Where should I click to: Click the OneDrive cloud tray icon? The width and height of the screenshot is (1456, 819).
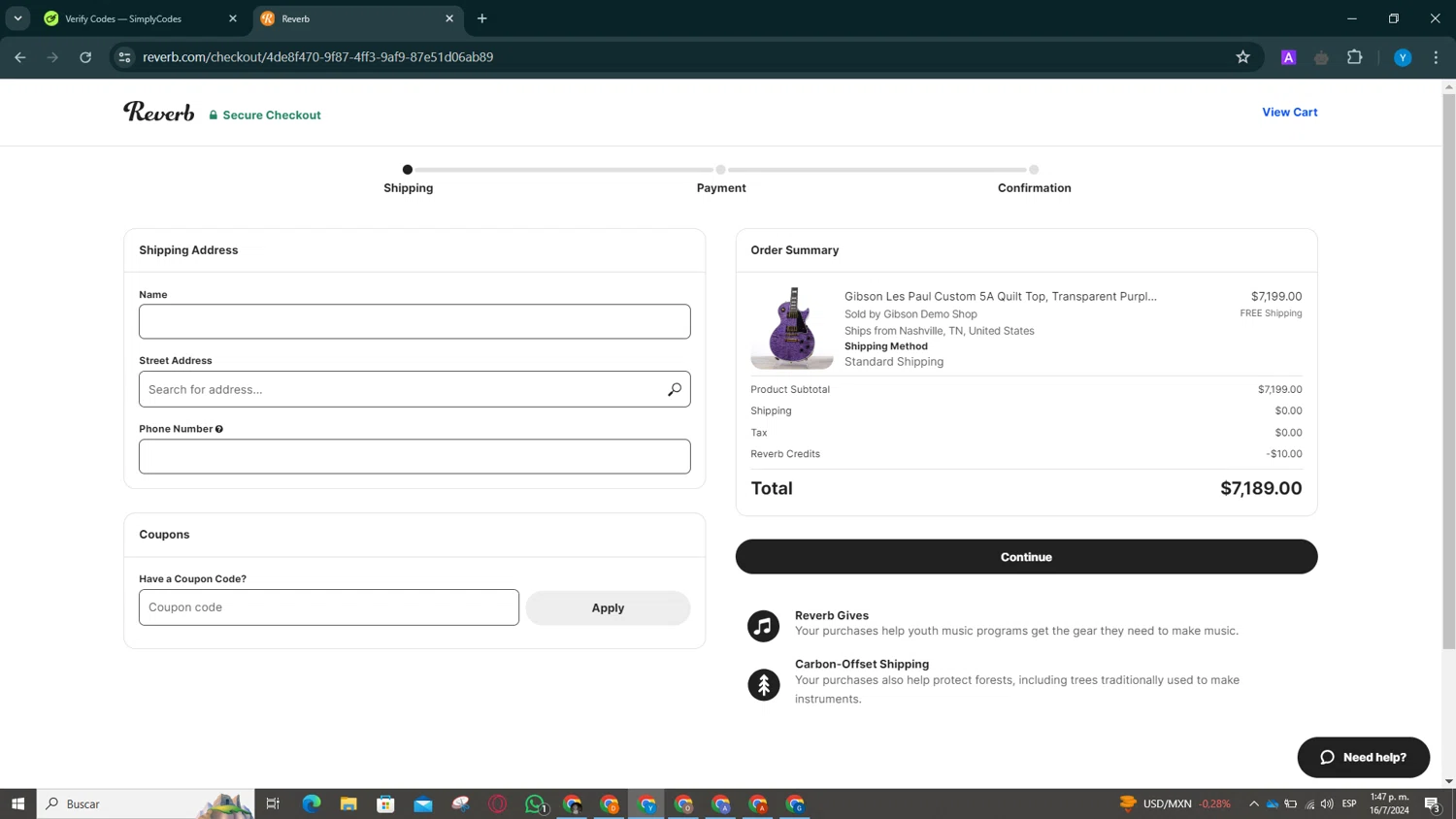point(1272,803)
